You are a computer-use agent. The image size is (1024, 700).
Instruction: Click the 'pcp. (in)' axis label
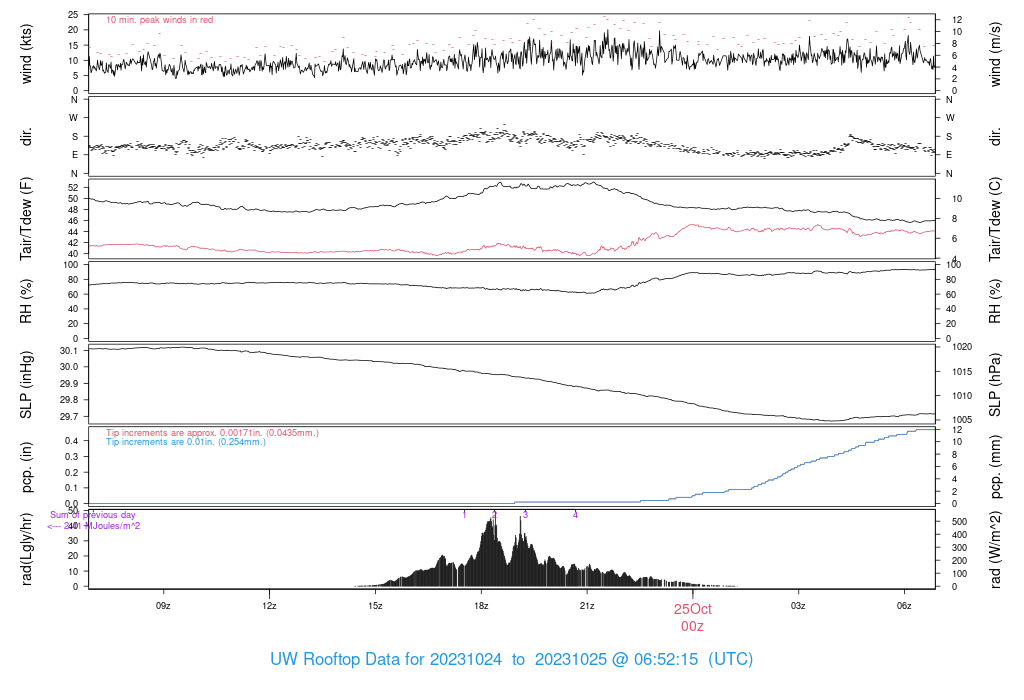coord(26,467)
